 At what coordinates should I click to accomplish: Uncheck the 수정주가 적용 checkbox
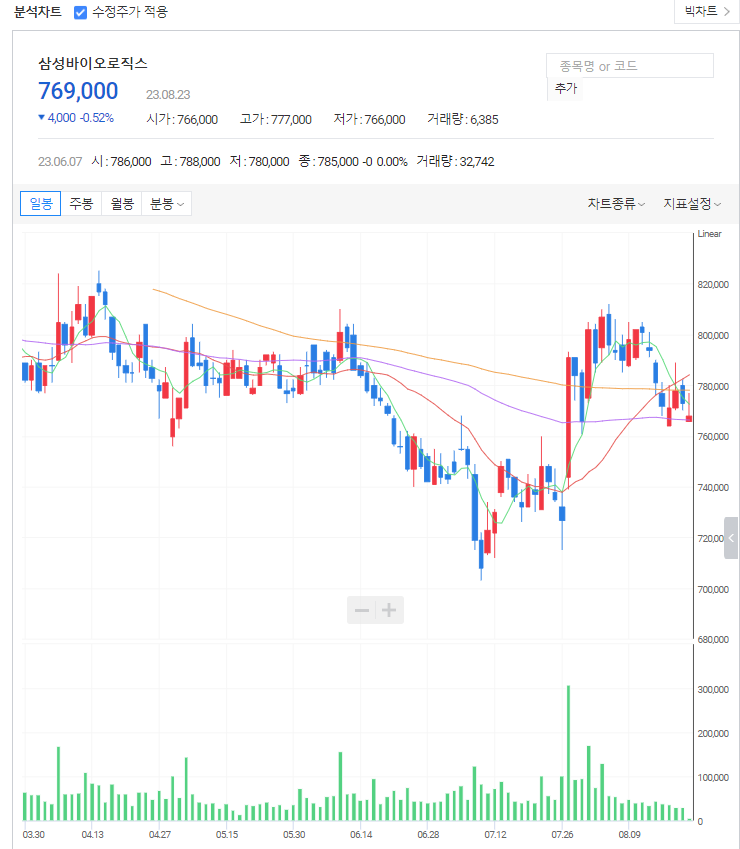(80, 12)
